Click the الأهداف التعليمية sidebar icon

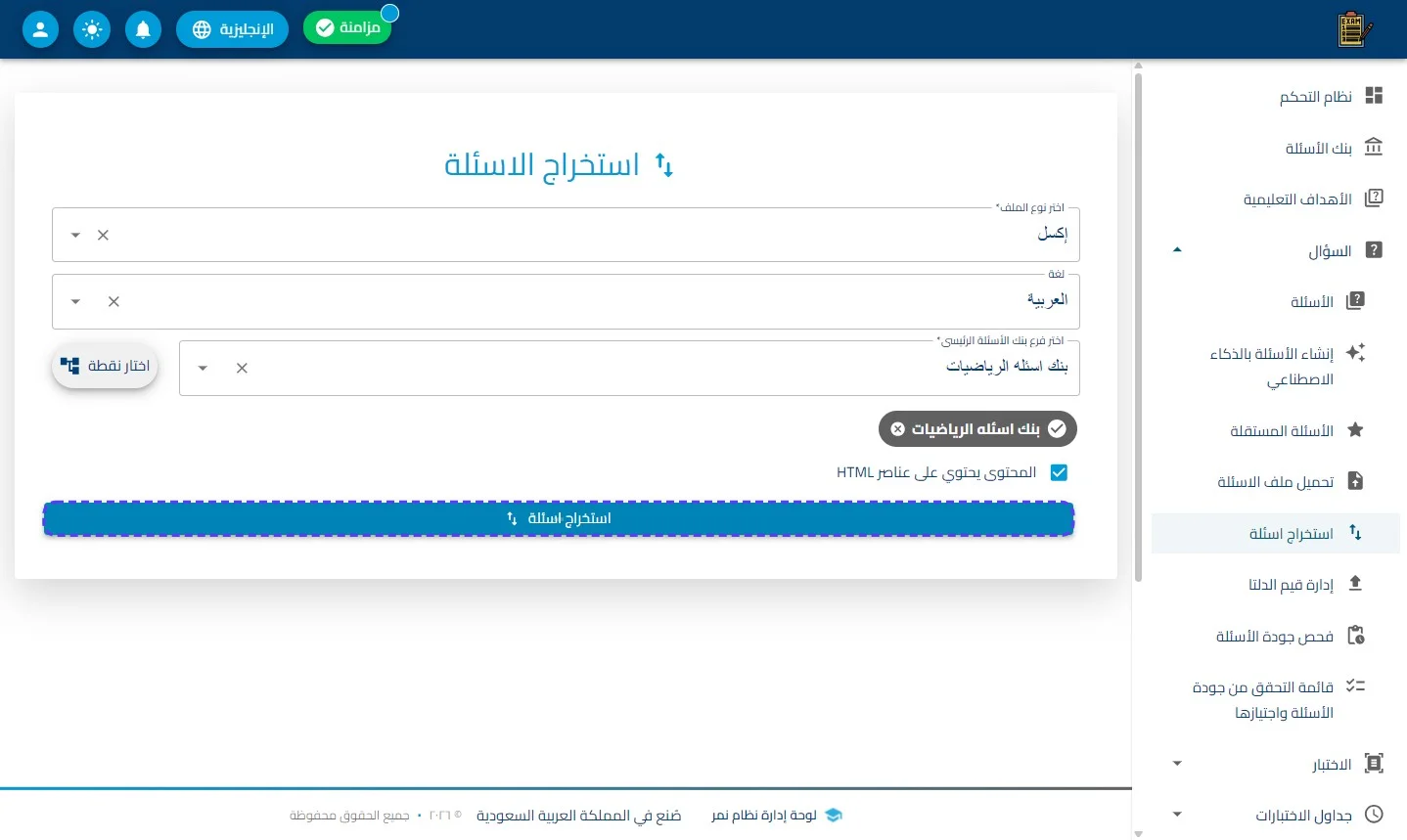[x=1374, y=199]
